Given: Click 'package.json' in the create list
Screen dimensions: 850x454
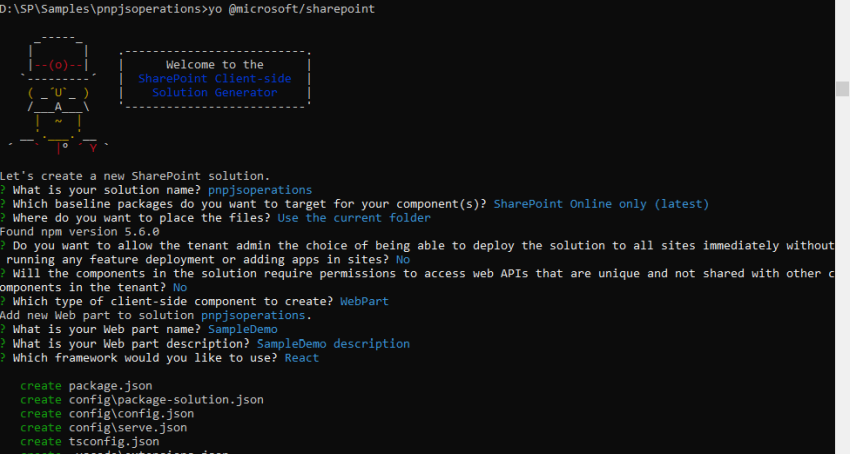Looking at the screenshot, I should pos(111,386).
